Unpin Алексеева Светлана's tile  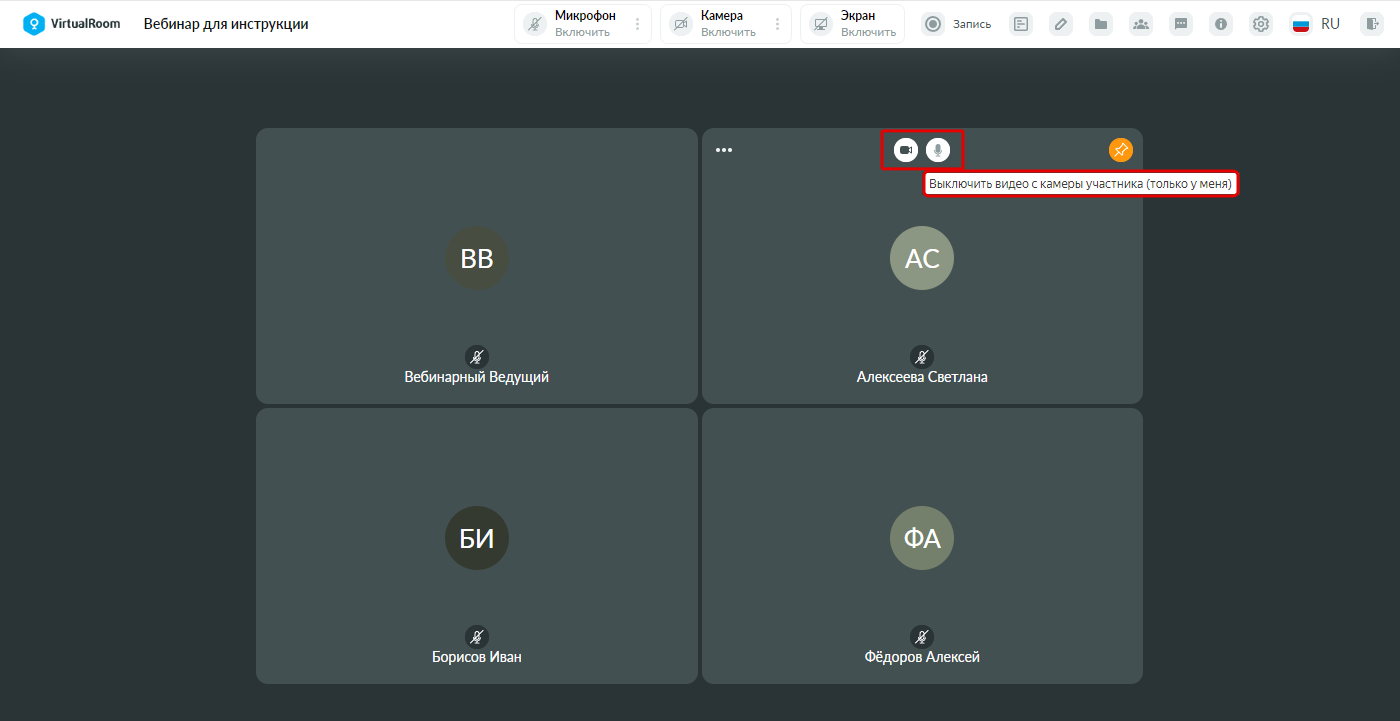point(1121,150)
